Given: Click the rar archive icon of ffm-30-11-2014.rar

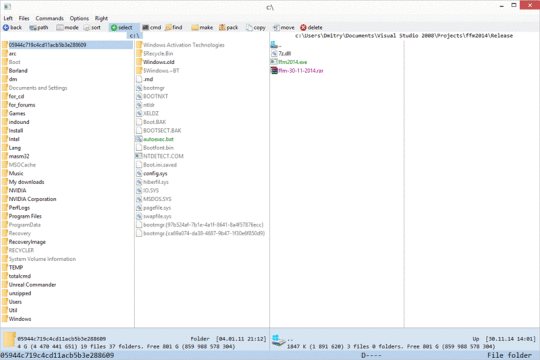Looking at the screenshot, I should 274,71.
